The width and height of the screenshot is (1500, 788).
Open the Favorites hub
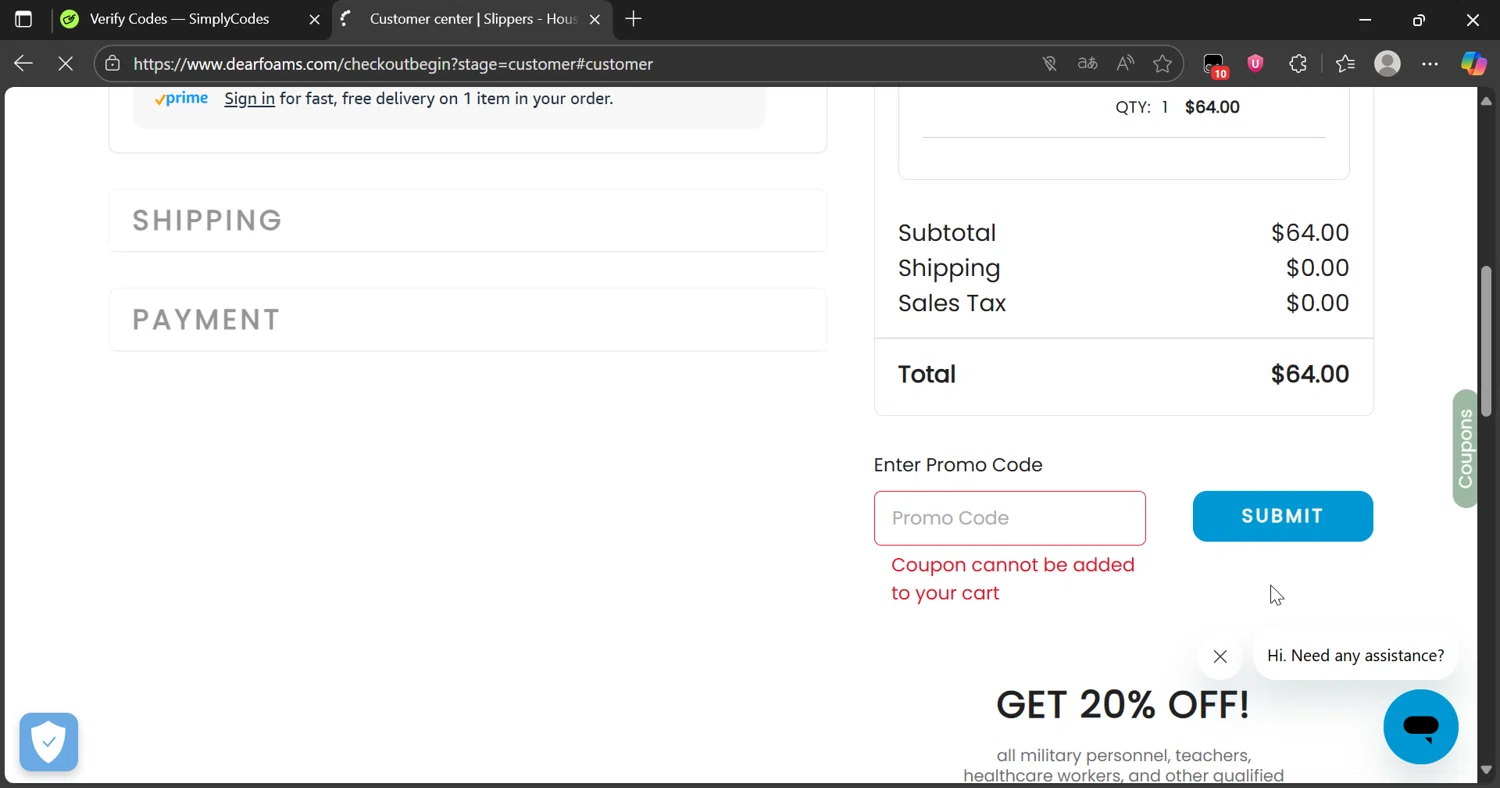click(x=1345, y=64)
